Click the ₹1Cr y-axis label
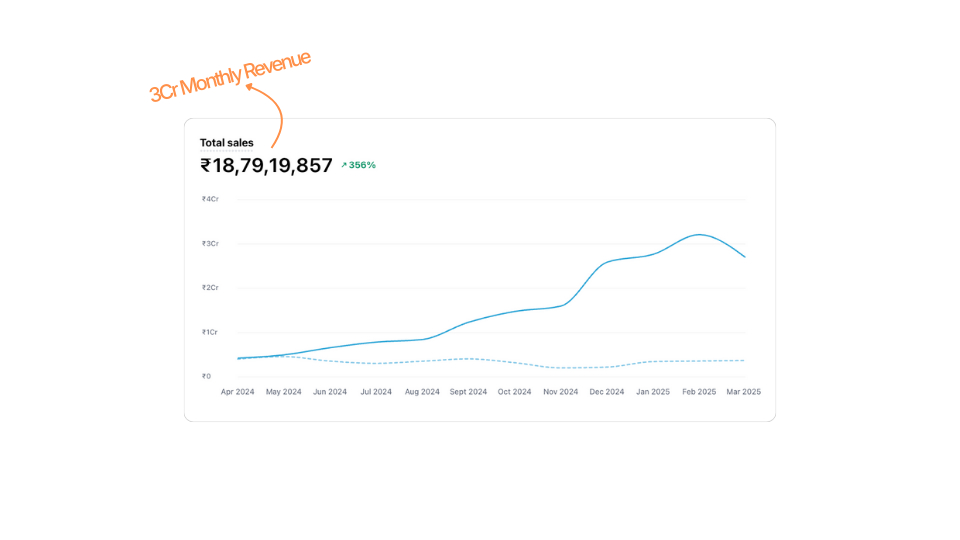Image resolution: width=960 pixels, height=540 pixels. [x=210, y=332]
